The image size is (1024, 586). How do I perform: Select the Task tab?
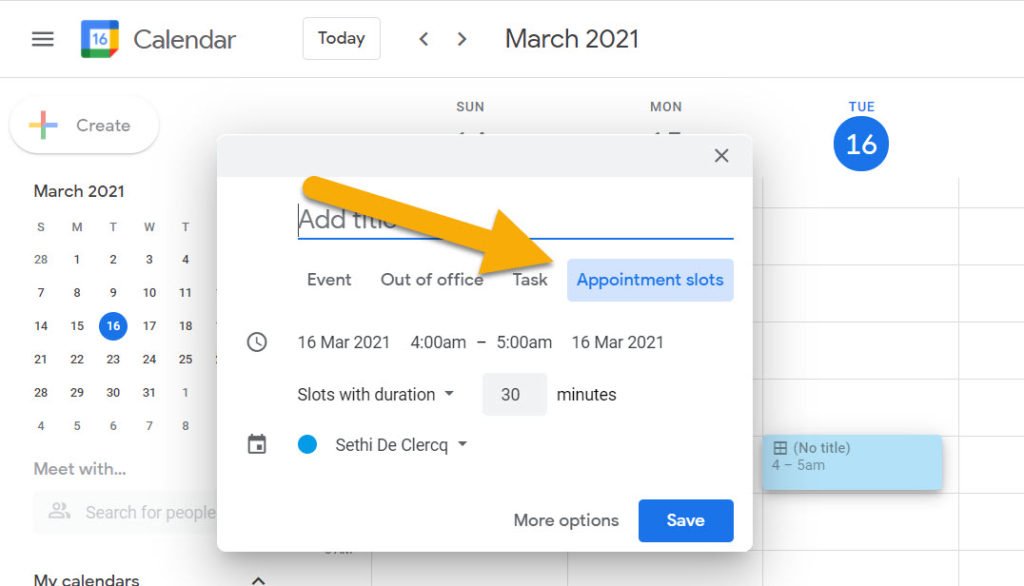click(530, 280)
